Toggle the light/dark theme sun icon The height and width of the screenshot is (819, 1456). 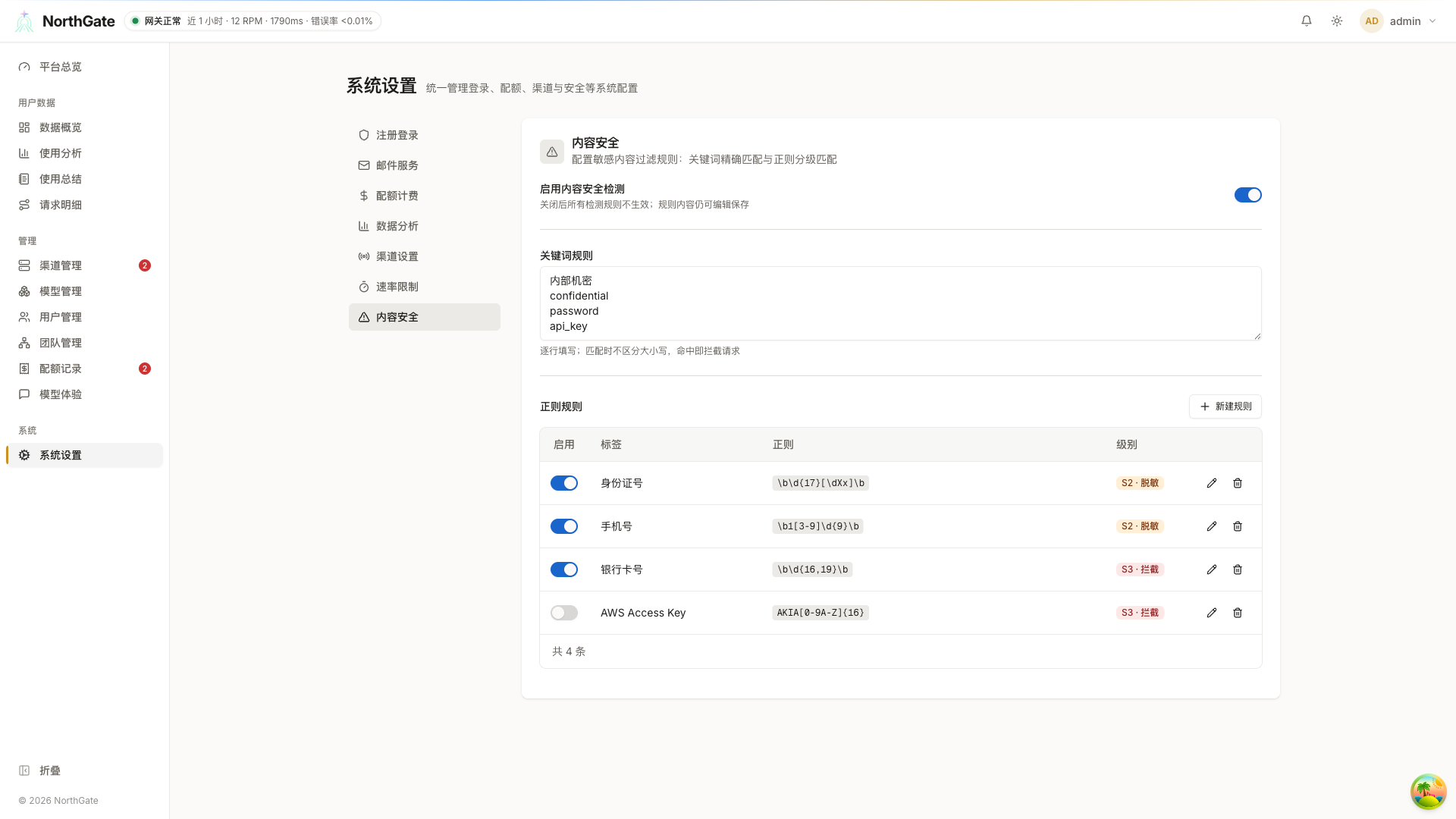coord(1337,21)
